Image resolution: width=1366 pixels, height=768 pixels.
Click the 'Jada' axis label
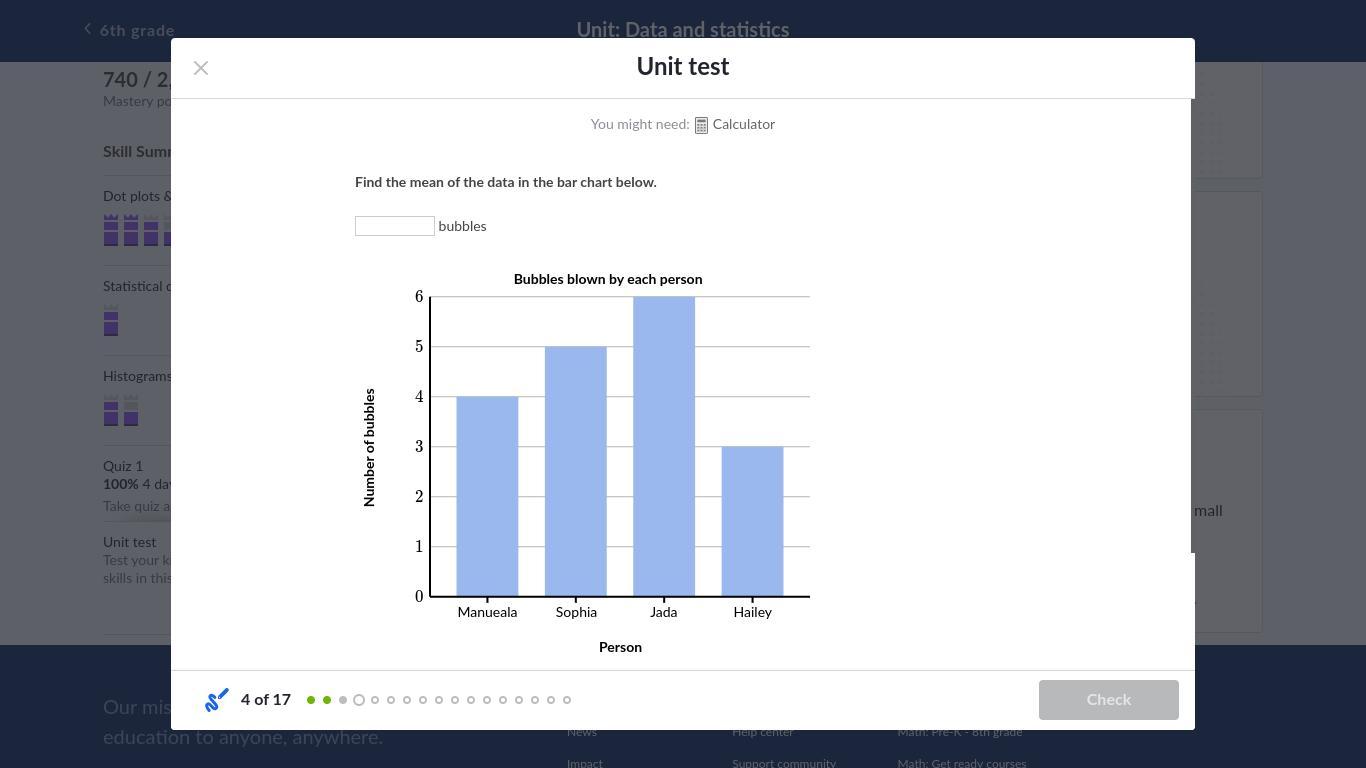click(x=664, y=613)
